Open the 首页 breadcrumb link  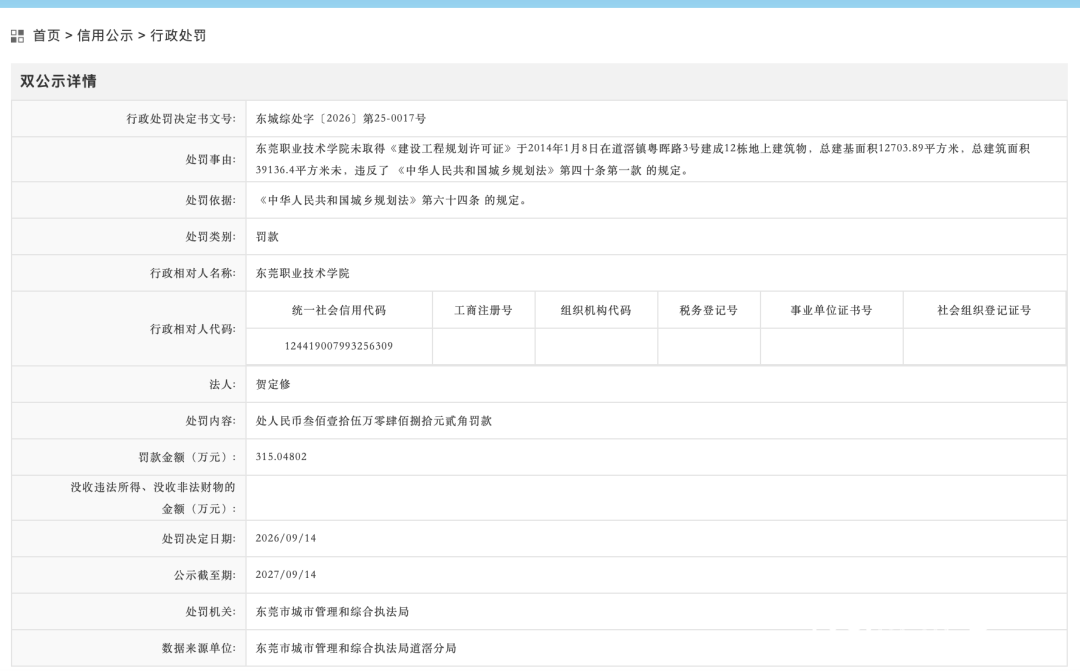(x=47, y=36)
